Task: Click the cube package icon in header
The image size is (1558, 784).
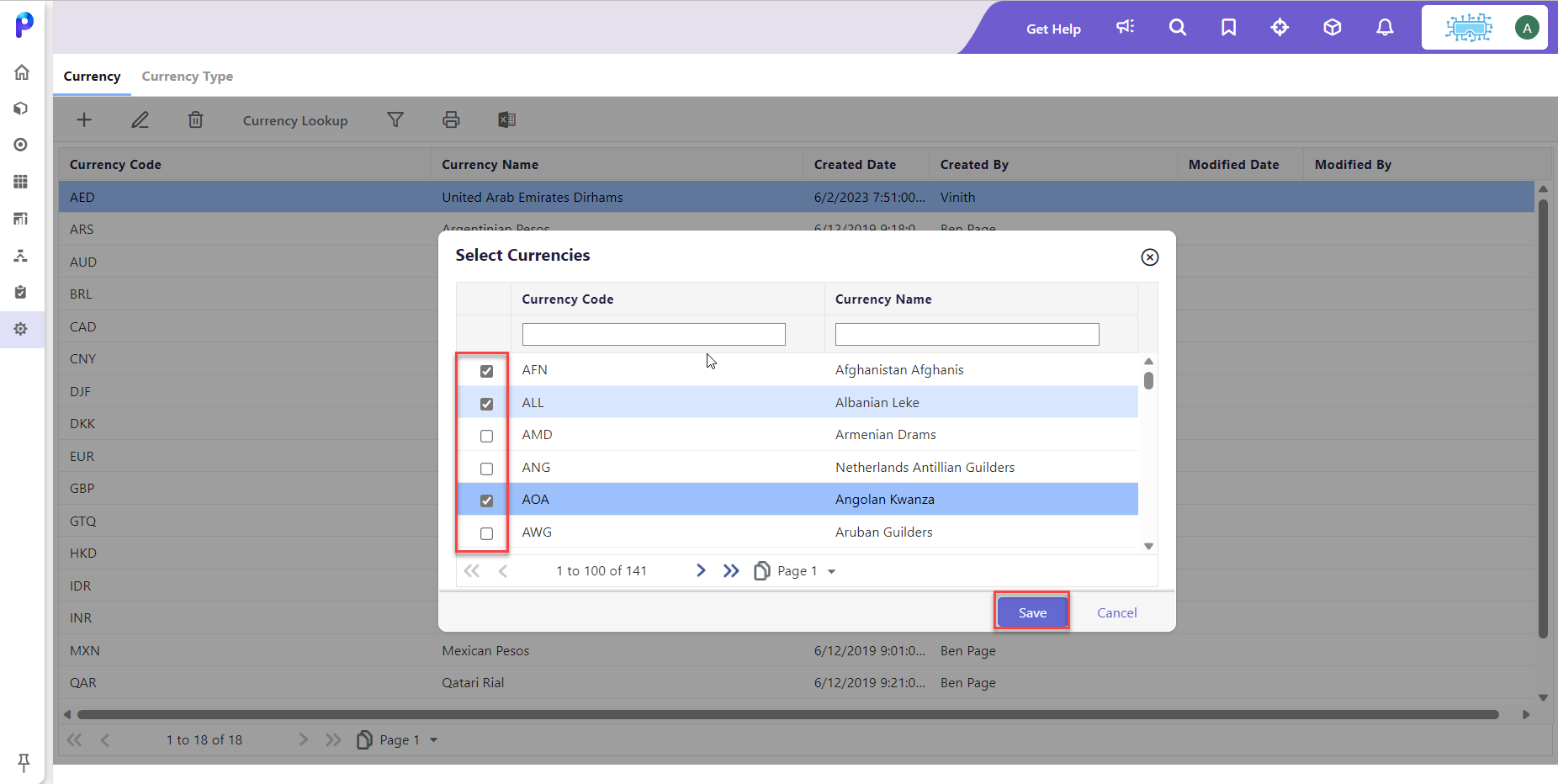Action: click(x=1332, y=27)
